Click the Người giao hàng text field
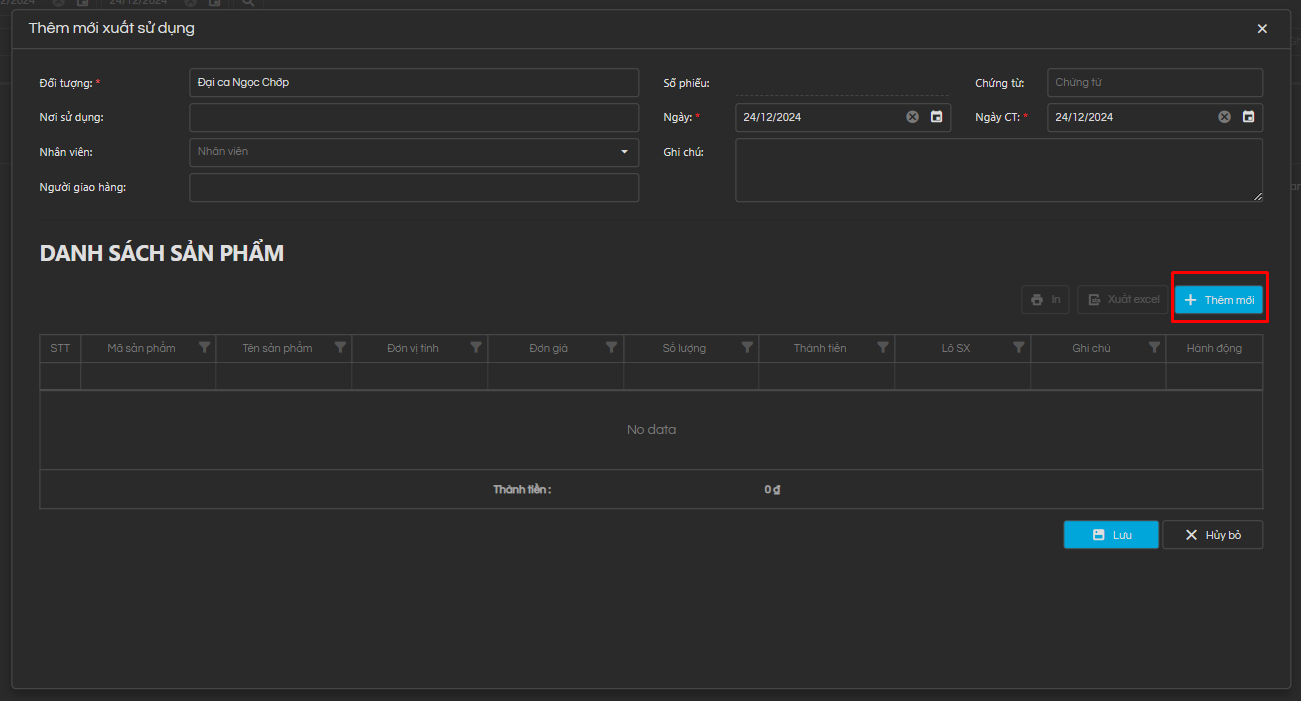Viewport: 1301px width, 701px height. pyautogui.click(x=413, y=187)
